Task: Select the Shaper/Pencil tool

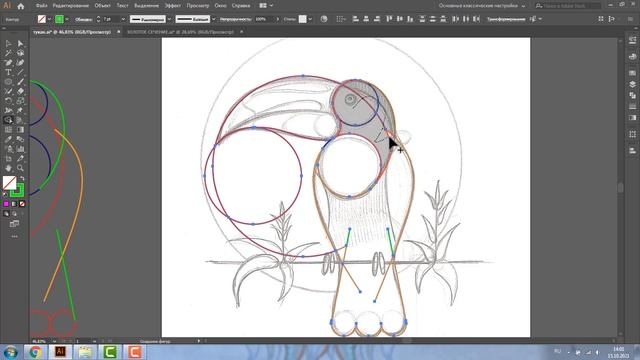Action: point(8,91)
